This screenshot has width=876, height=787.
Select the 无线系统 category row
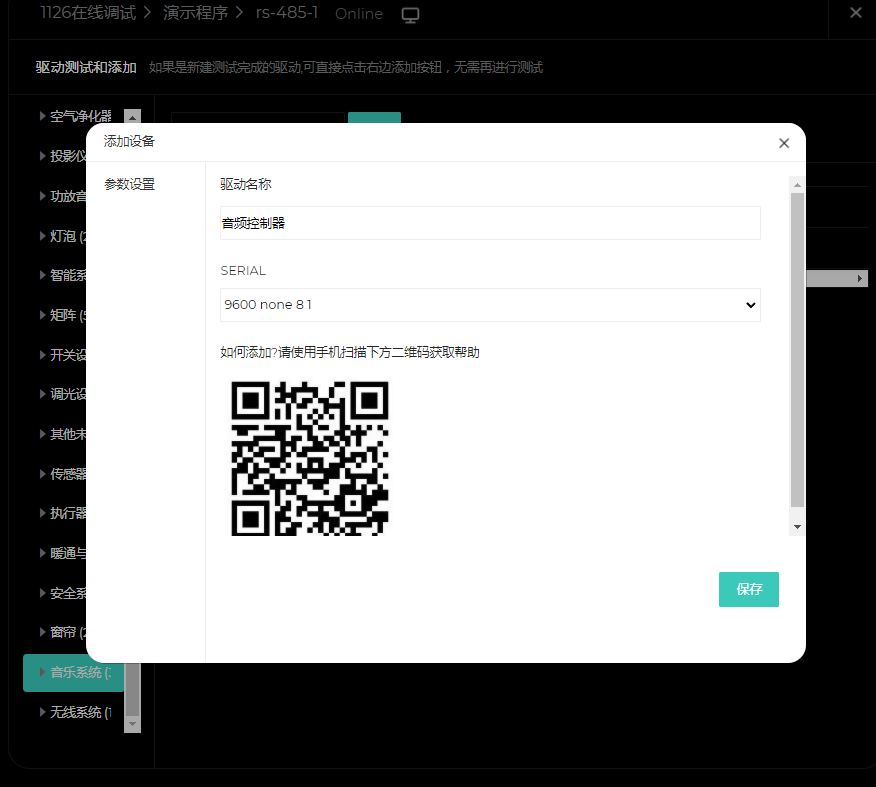(x=74, y=712)
